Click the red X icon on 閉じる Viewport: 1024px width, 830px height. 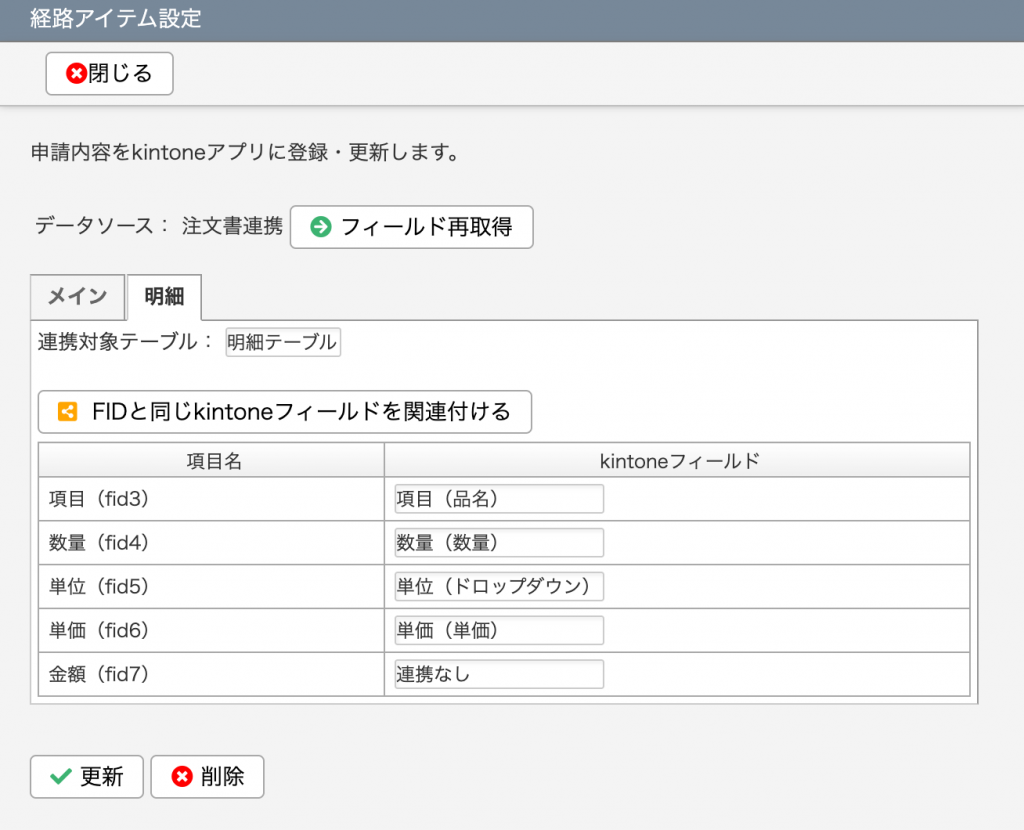(x=76, y=73)
